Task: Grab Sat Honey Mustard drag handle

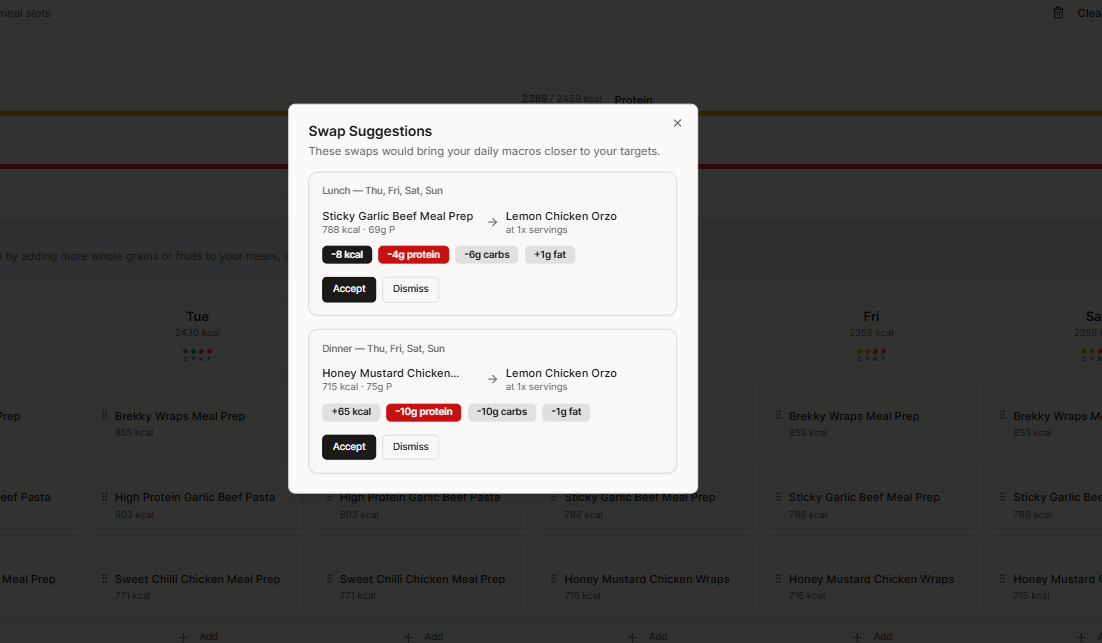Action: point(1002,578)
